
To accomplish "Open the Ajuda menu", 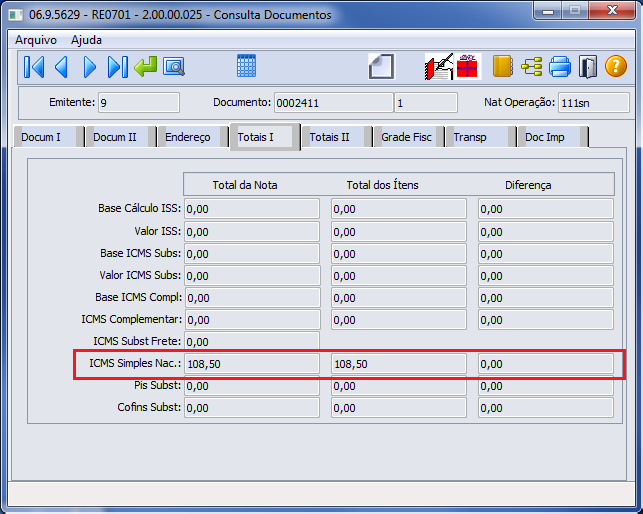I will coord(86,40).
